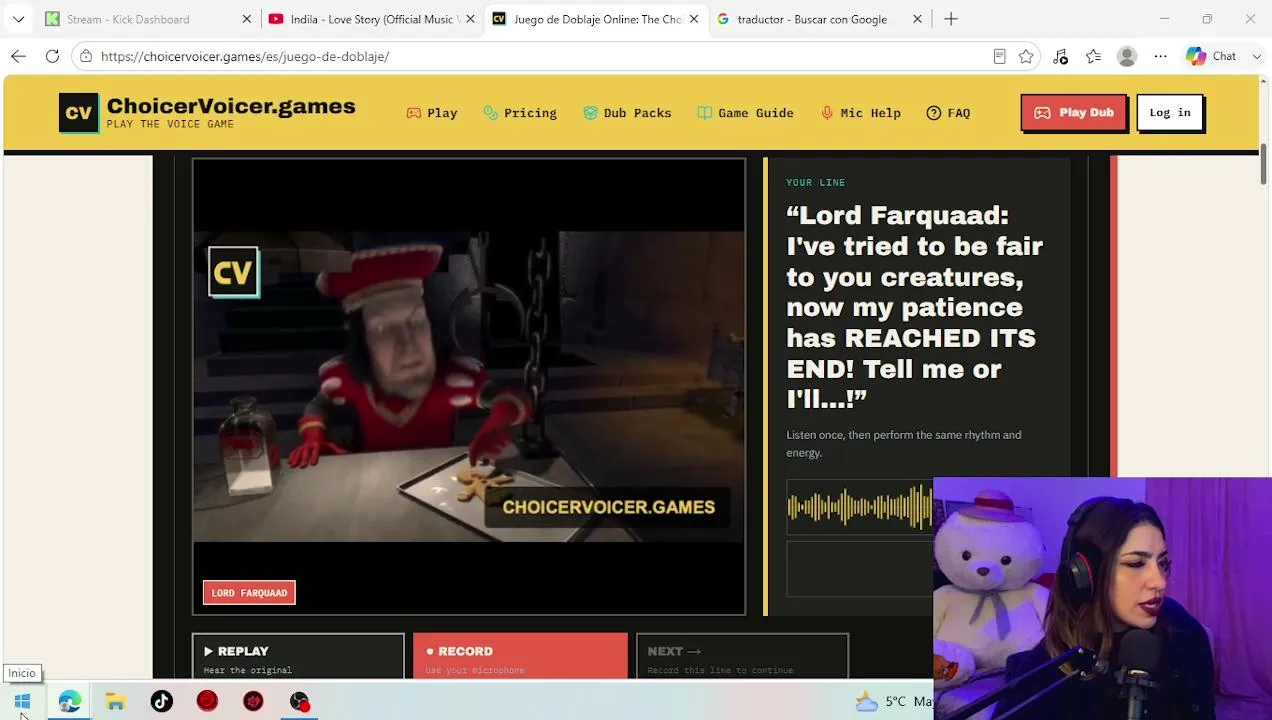Click the Dub Packs box icon
Image resolution: width=1272 pixels, height=720 pixels.
point(590,113)
